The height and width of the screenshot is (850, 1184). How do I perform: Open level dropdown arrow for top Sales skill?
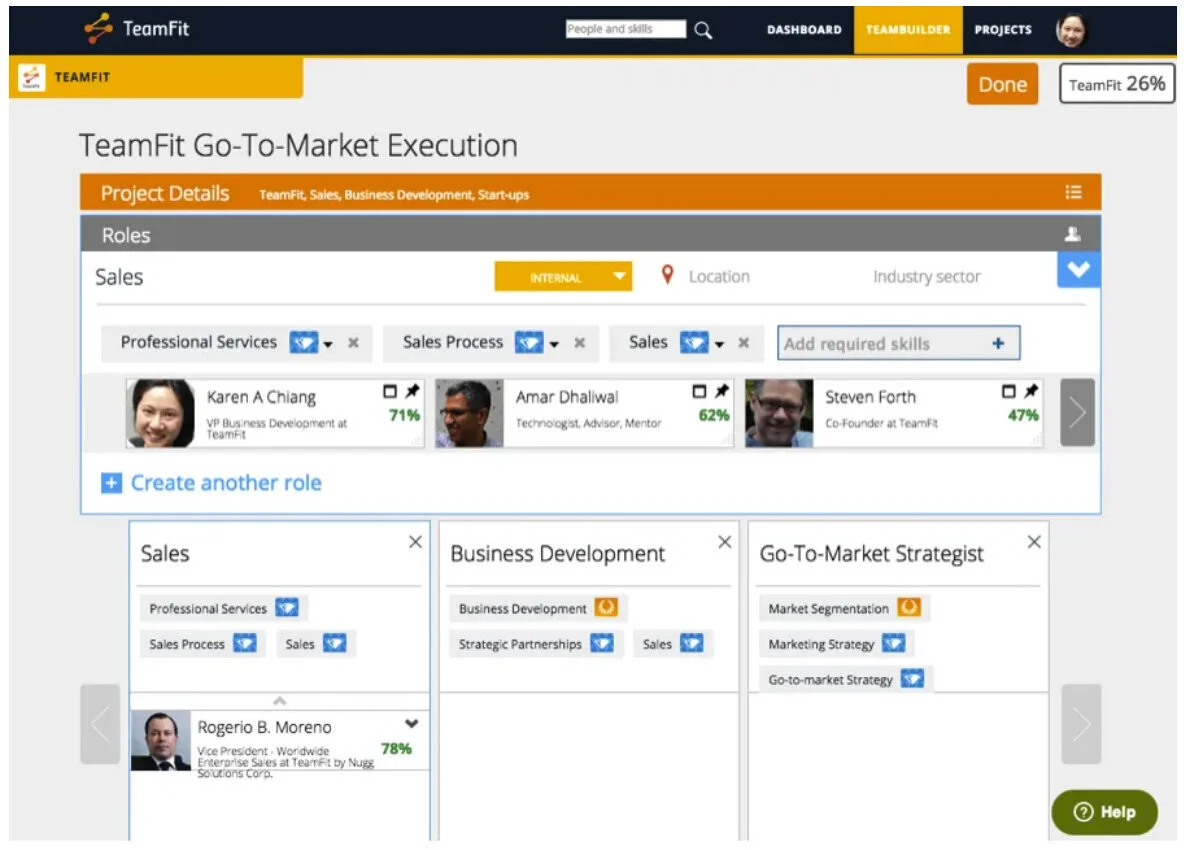720,344
